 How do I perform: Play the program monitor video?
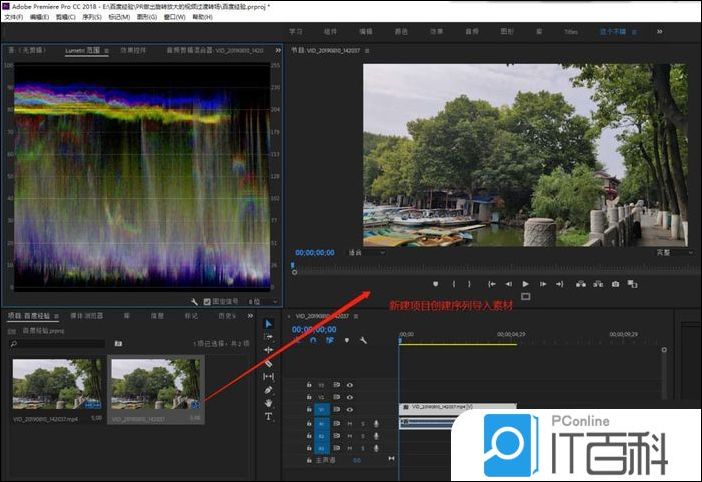tap(525, 284)
